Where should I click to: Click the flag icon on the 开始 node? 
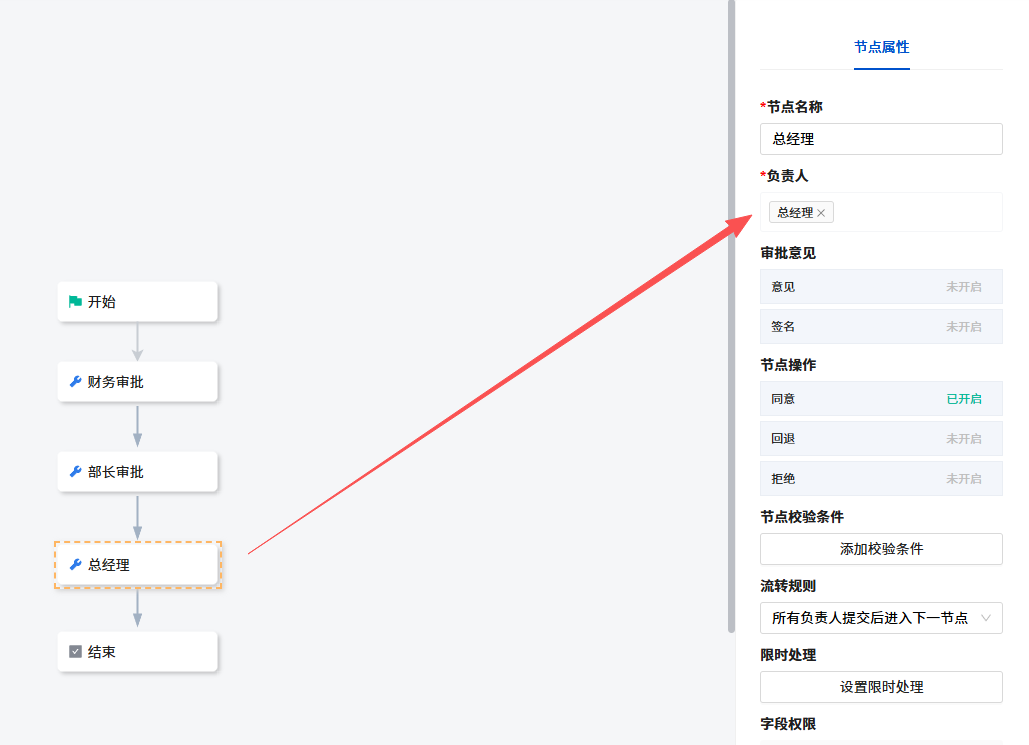77,301
